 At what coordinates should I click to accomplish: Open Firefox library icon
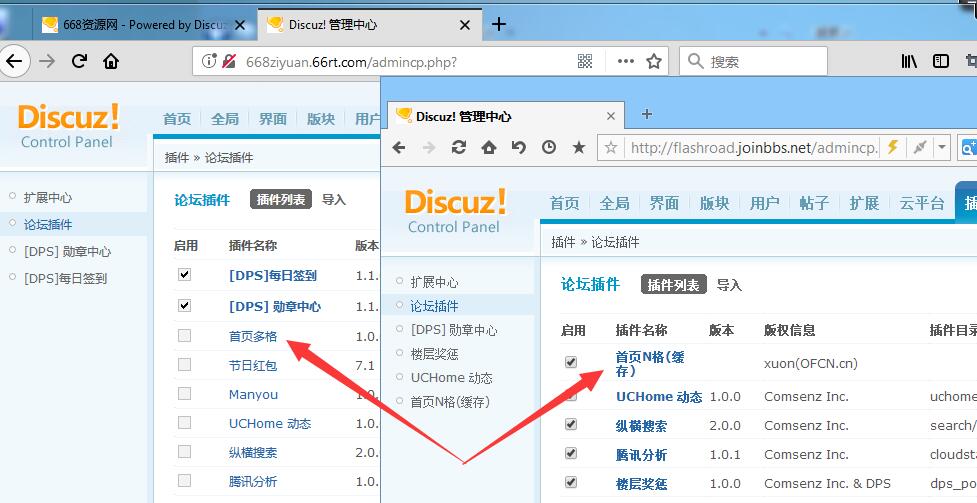(910, 61)
